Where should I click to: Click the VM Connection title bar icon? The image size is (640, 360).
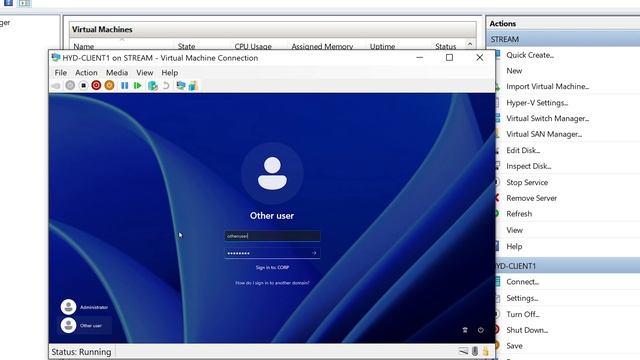56,58
